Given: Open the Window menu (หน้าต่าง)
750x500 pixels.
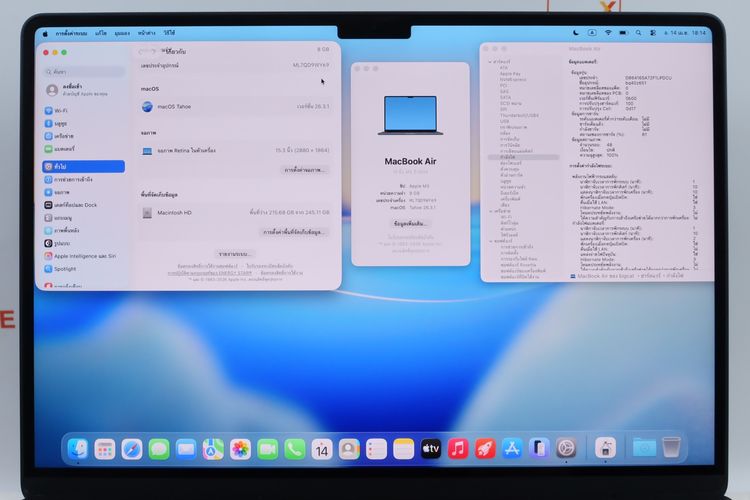Looking at the screenshot, I should [x=146, y=33].
